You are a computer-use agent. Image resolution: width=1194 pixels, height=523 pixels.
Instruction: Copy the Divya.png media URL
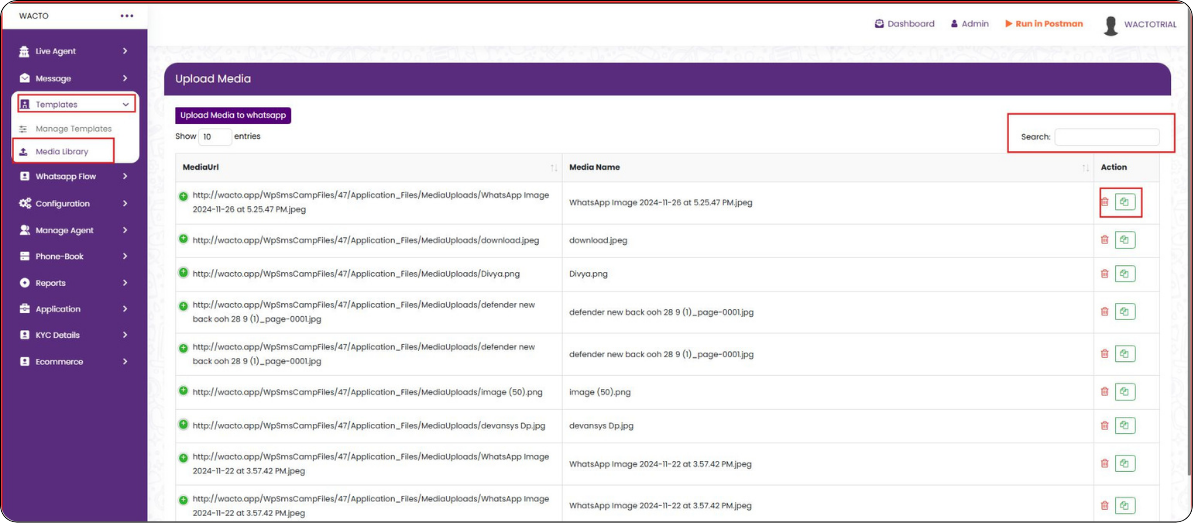pos(1125,273)
